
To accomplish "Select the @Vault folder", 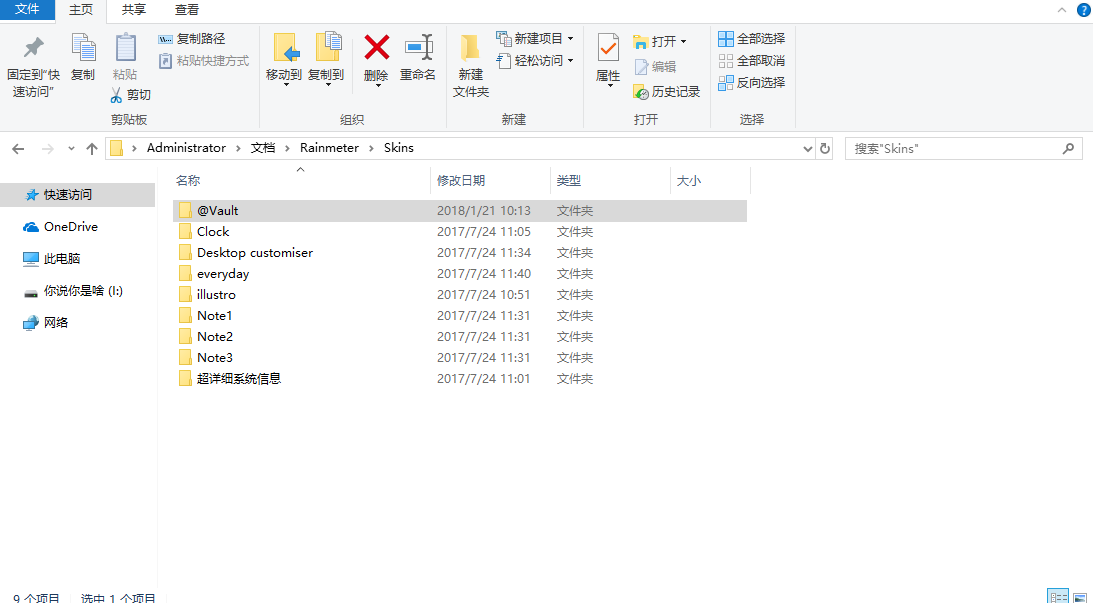I will [459, 211].
